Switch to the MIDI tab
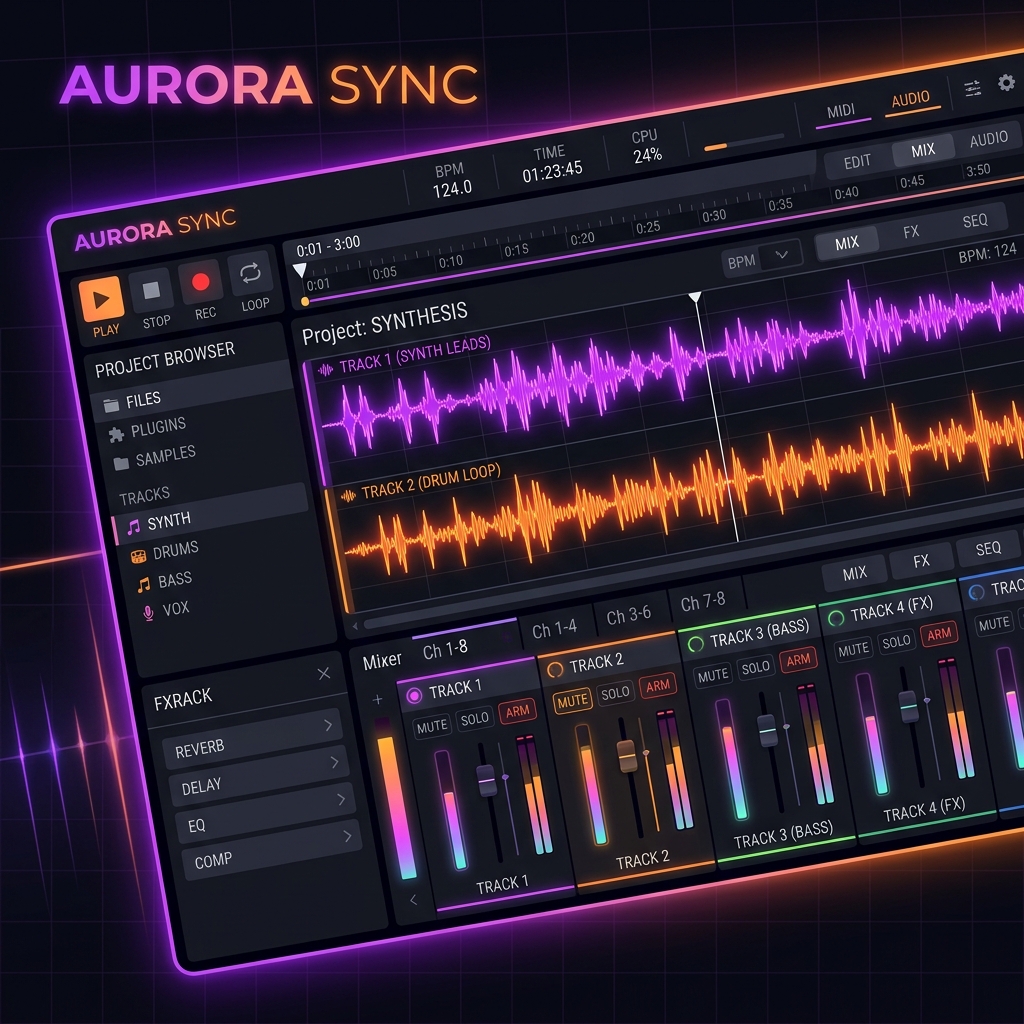 [841, 111]
